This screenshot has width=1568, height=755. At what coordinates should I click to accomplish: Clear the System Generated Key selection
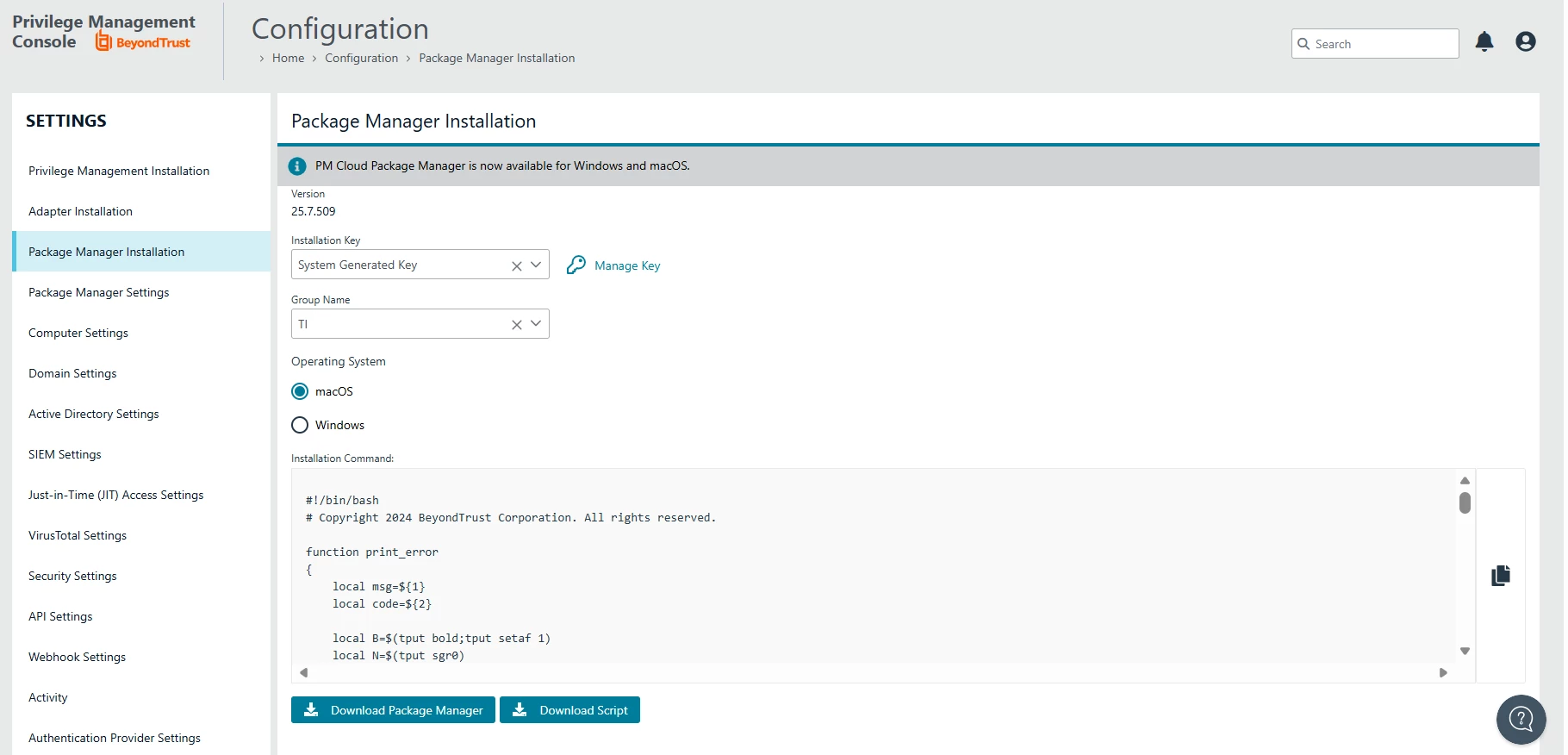click(517, 265)
